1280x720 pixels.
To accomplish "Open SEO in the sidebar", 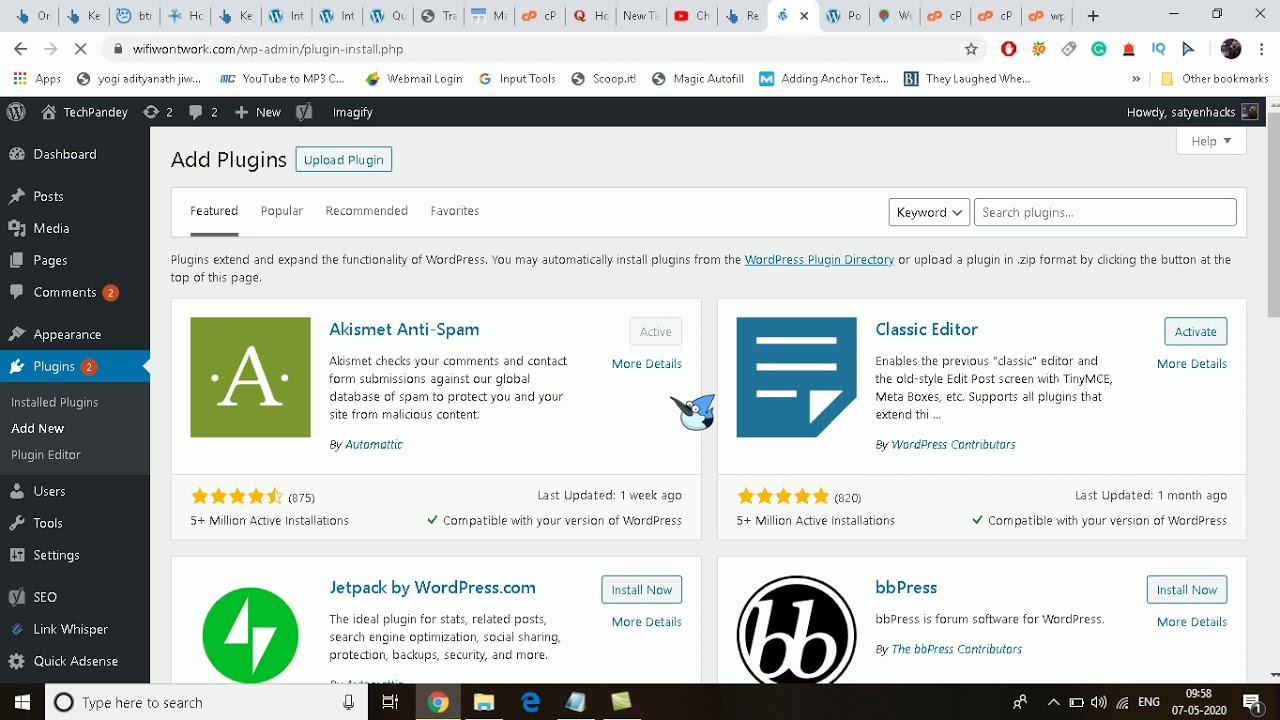I will click(x=45, y=597).
